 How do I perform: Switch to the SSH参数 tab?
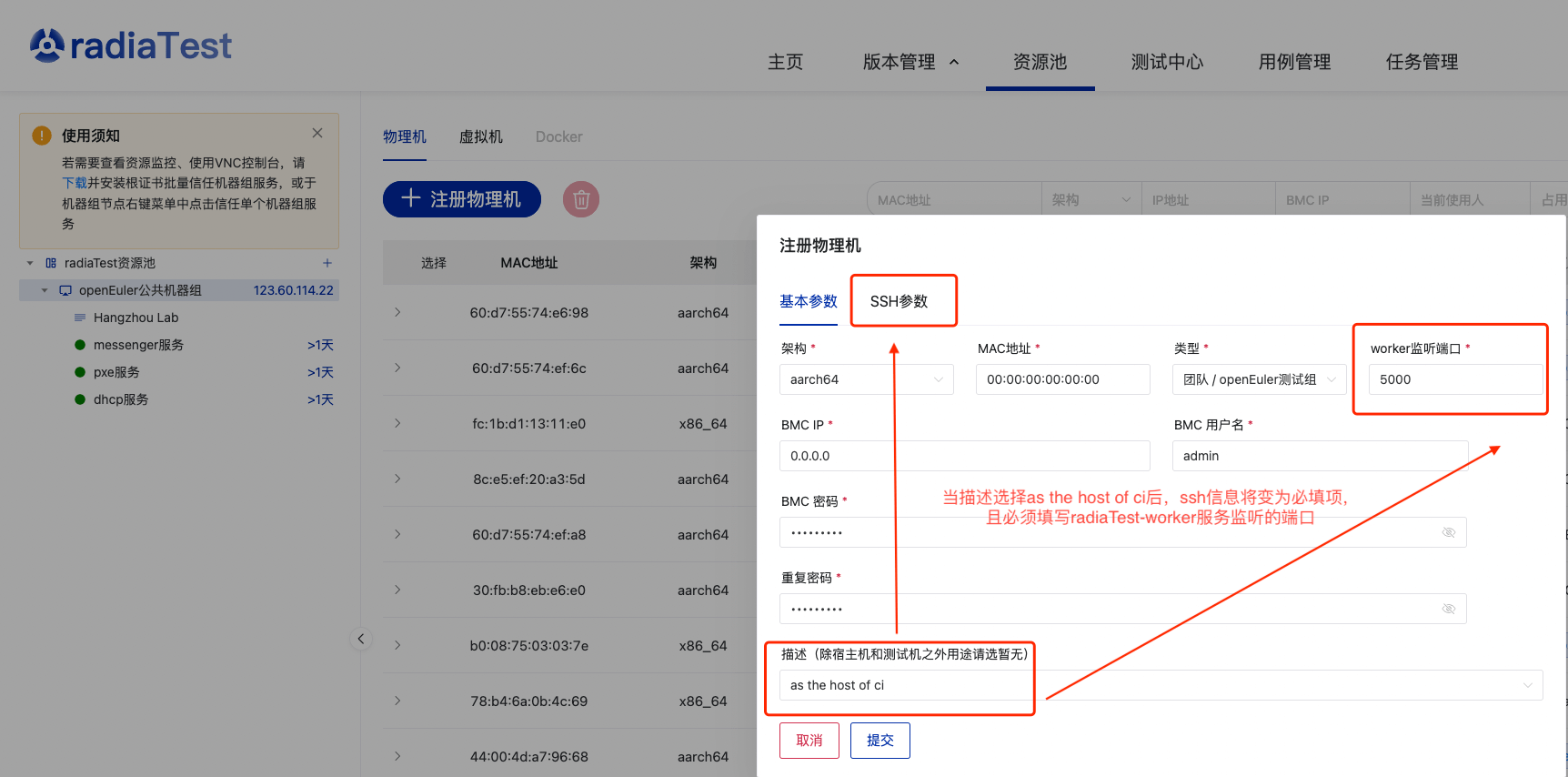tap(899, 301)
